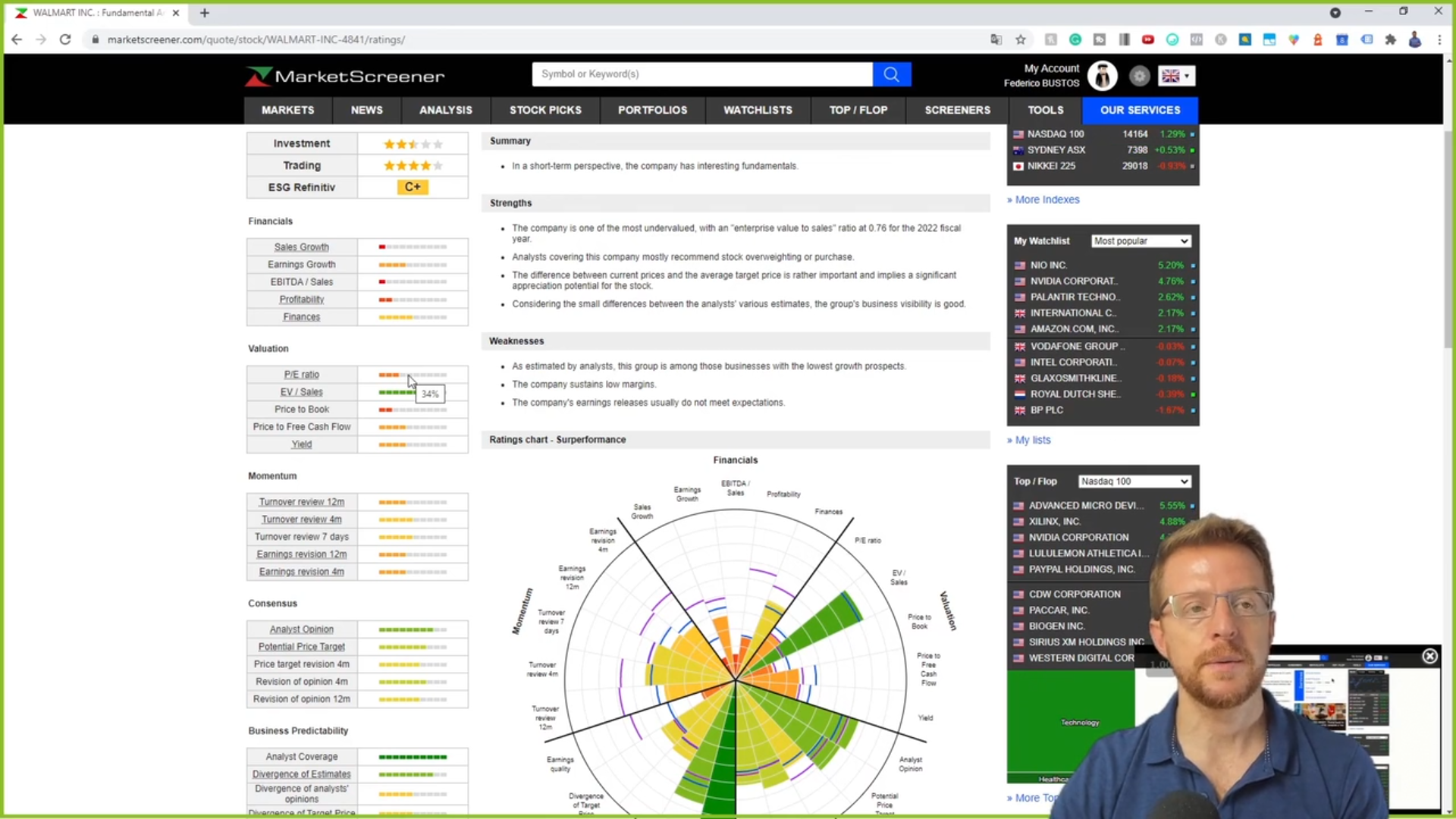Click the flag icon beside NIO INC.
Image resolution: width=1456 pixels, height=819 pixels.
[1020, 265]
